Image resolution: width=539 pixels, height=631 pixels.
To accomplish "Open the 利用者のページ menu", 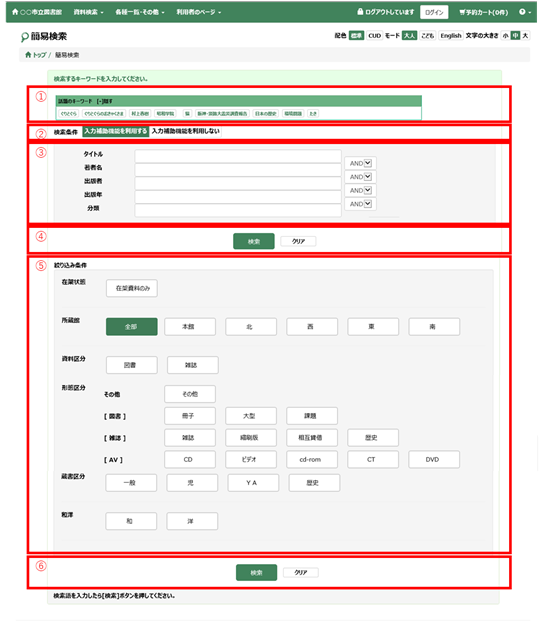I will (x=198, y=12).
